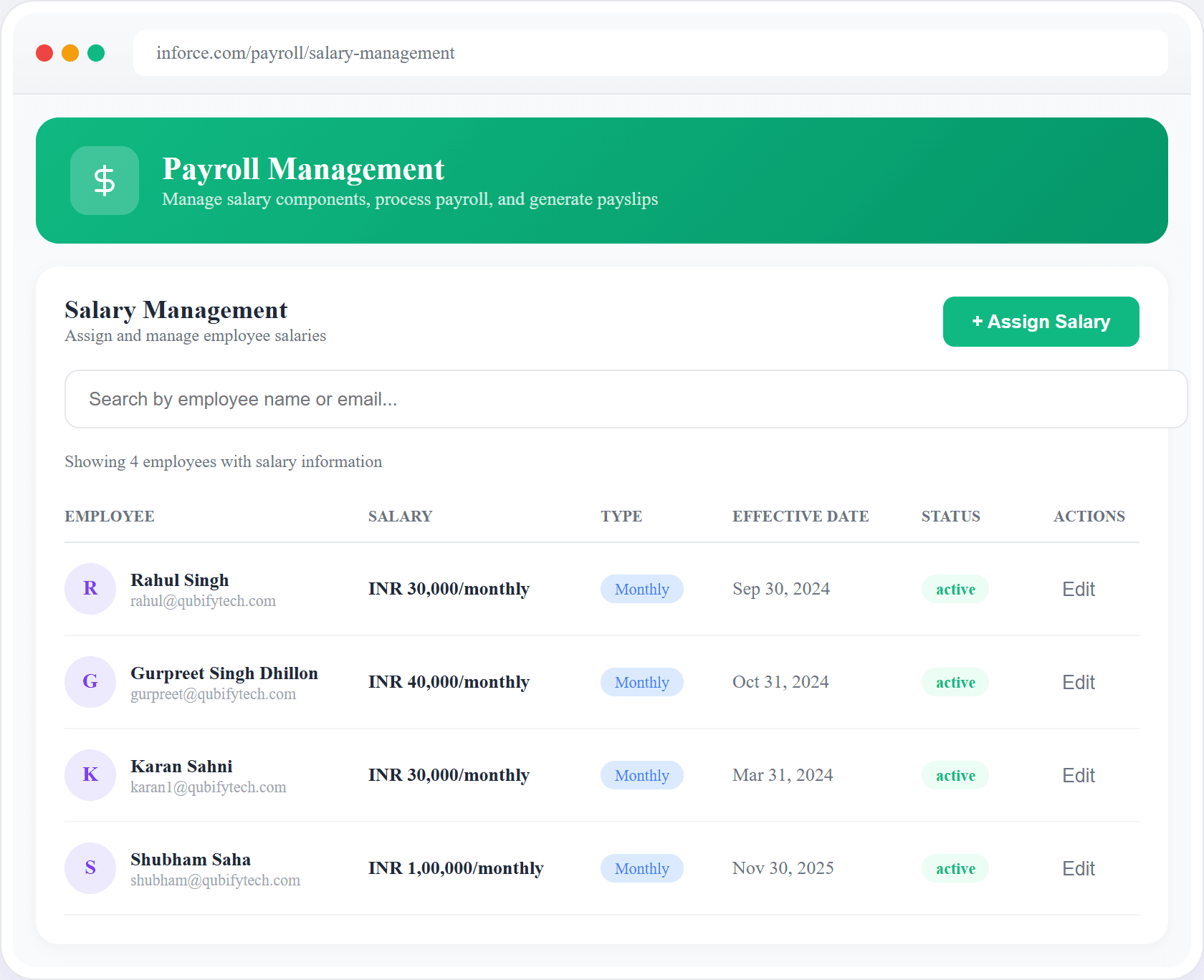Select the name Rahul Singh
The image size is (1204, 980).
(180, 580)
